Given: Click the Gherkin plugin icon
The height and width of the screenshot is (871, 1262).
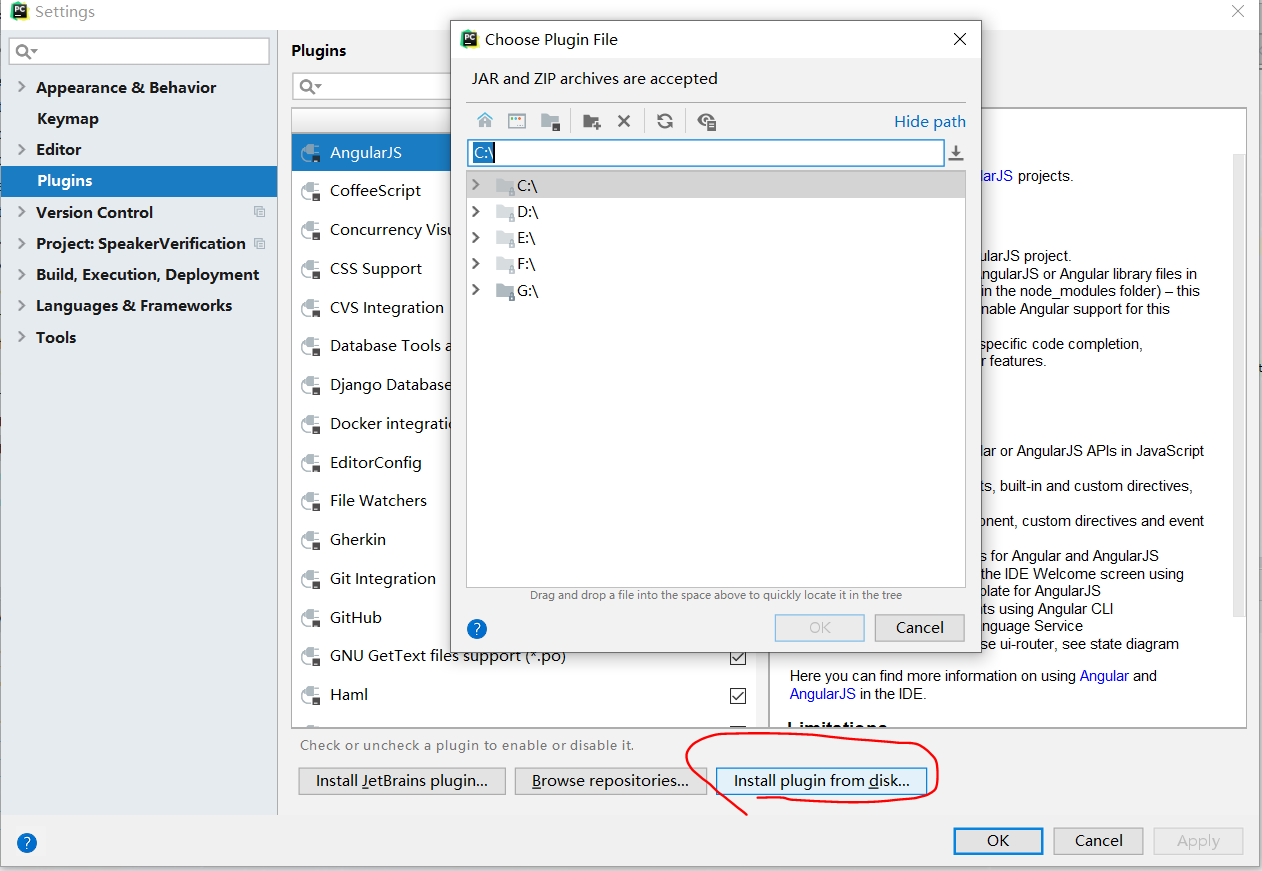Looking at the screenshot, I should pos(311,540).
